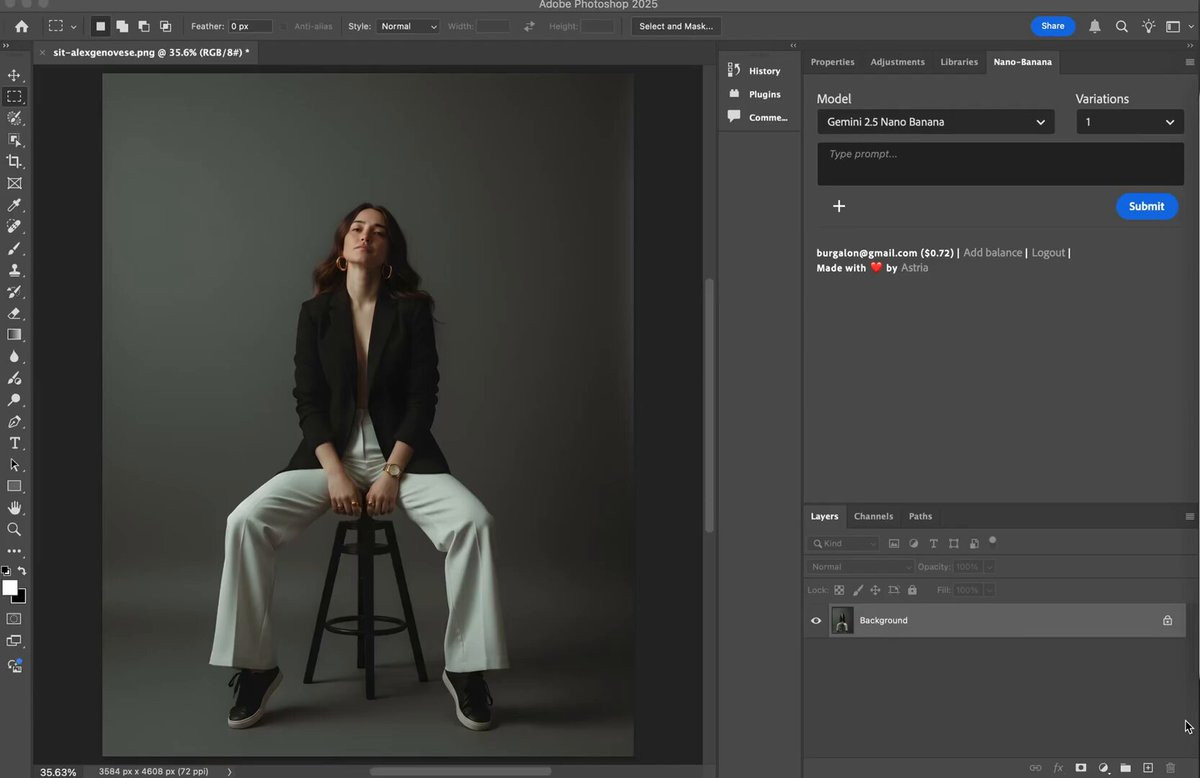The image size is (1200, 778).
Task: Activate the Horizontal Type tool
Action: [x=14, y=443]
